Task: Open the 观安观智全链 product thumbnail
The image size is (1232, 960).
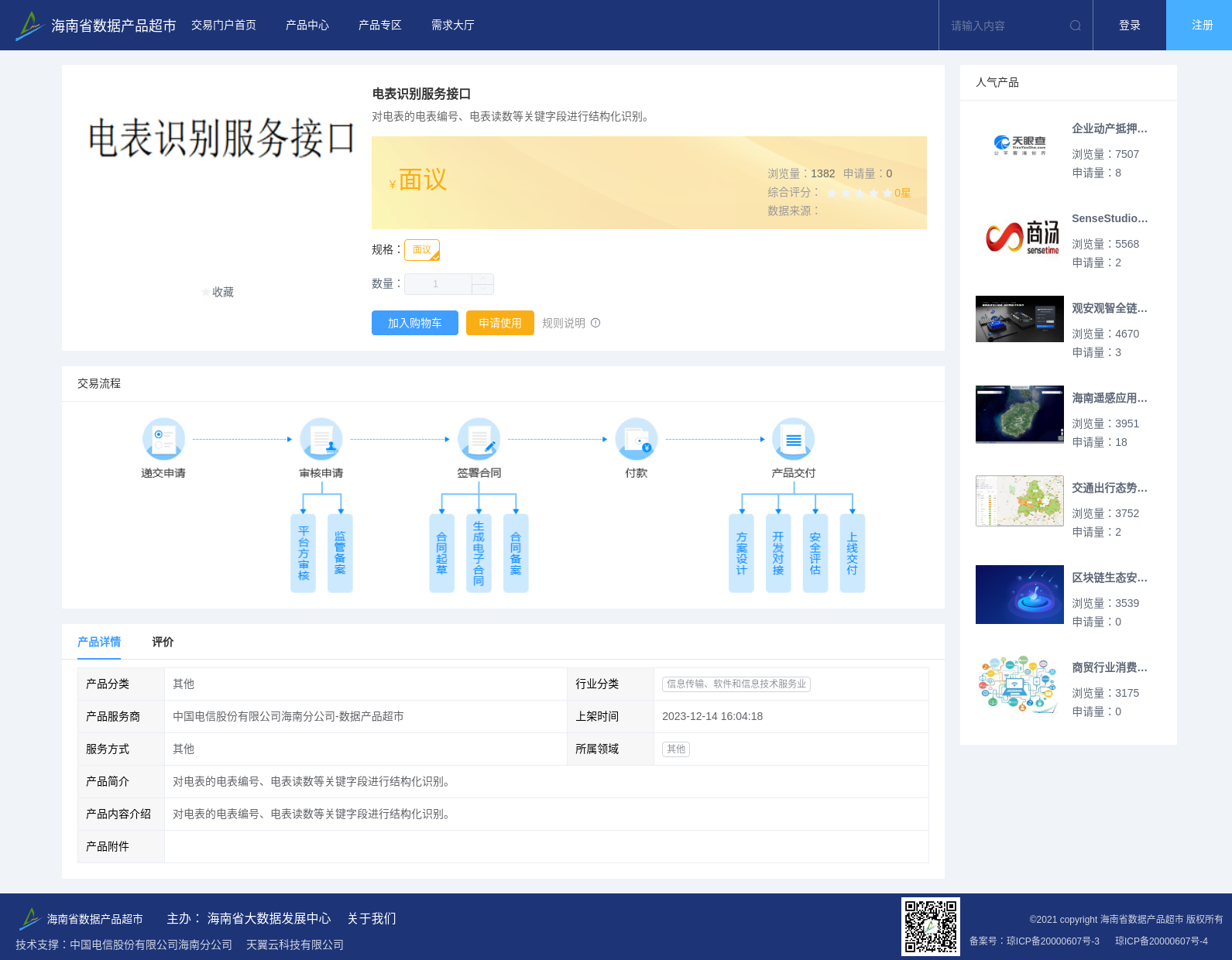Action: [x=1020, y=319]
